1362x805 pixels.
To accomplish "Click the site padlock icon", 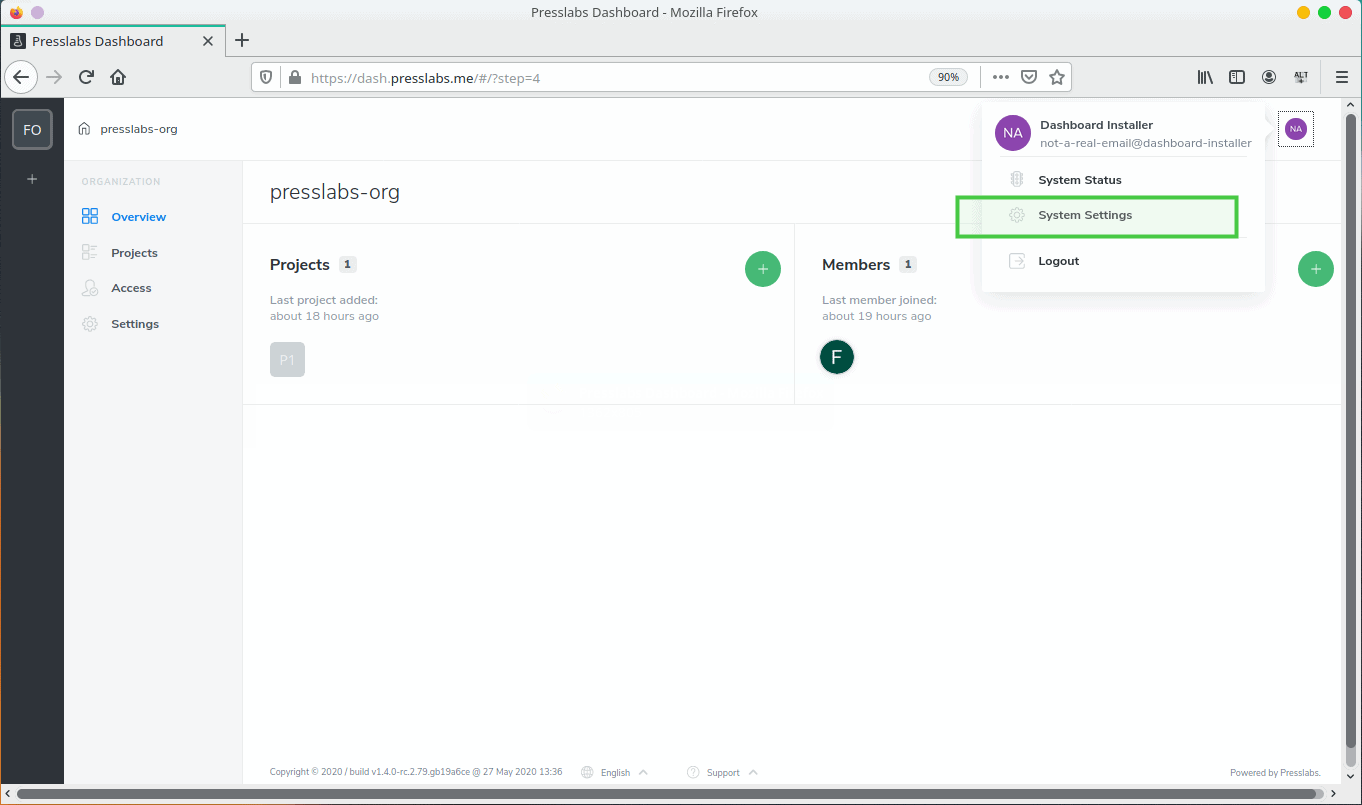I will [294, 77].
